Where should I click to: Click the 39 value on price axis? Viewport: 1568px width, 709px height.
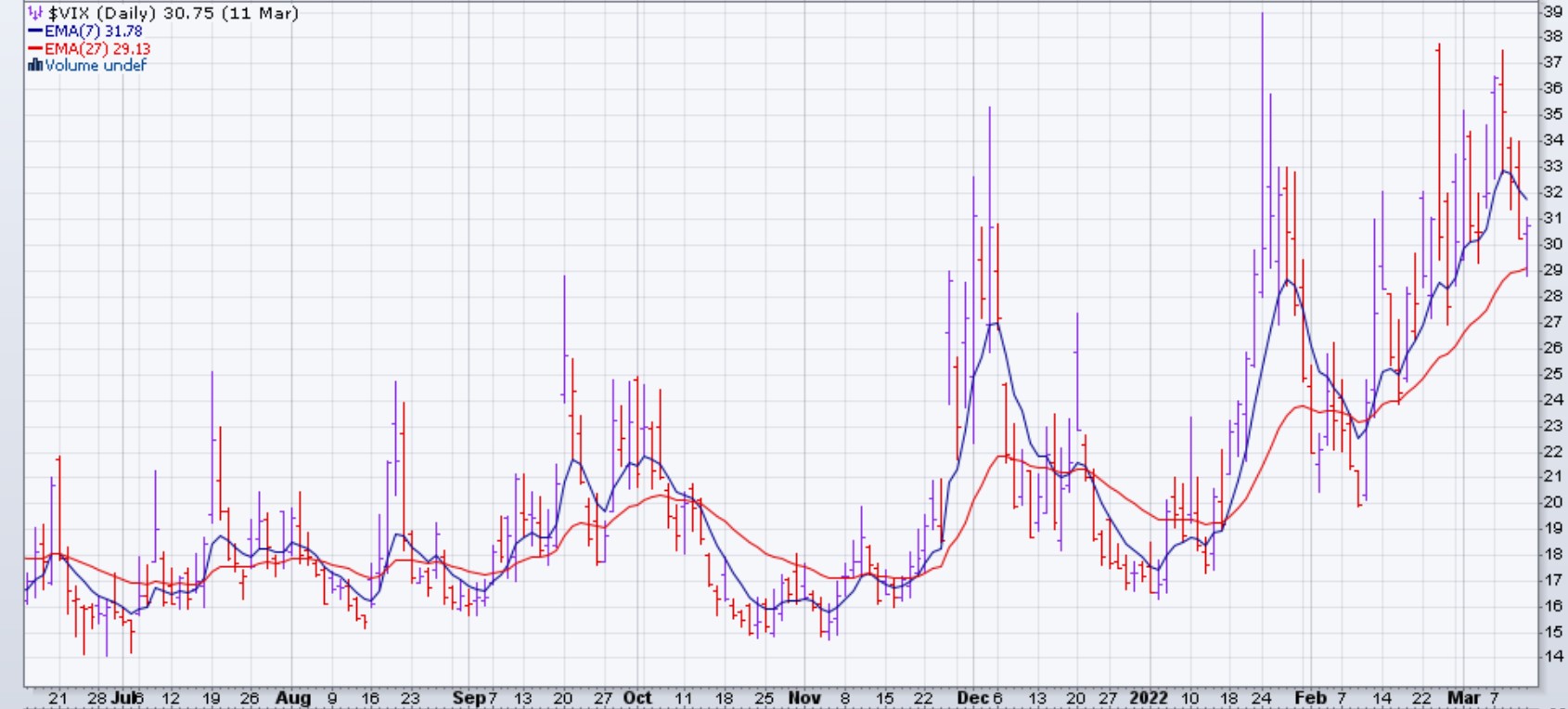tap(1552, 11)
